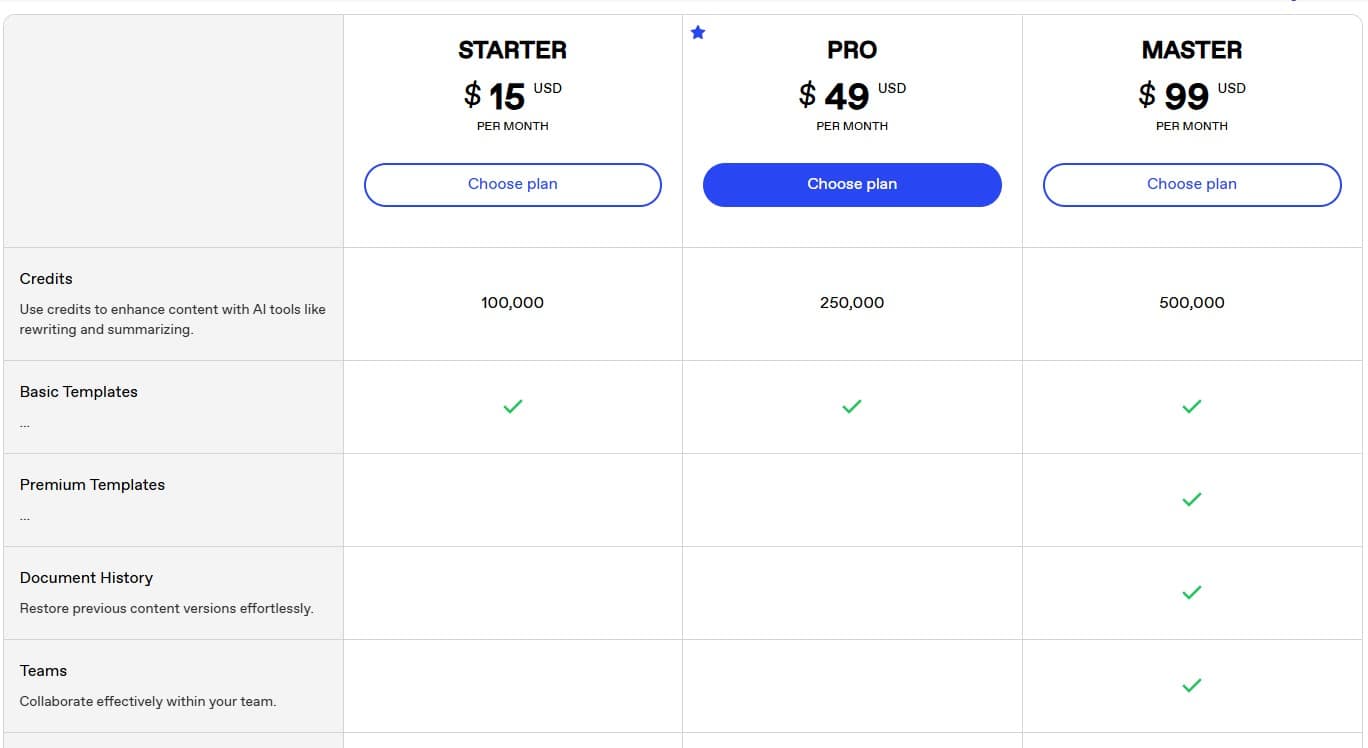
Task: Select the MASTER column header
Action: 1191,49
